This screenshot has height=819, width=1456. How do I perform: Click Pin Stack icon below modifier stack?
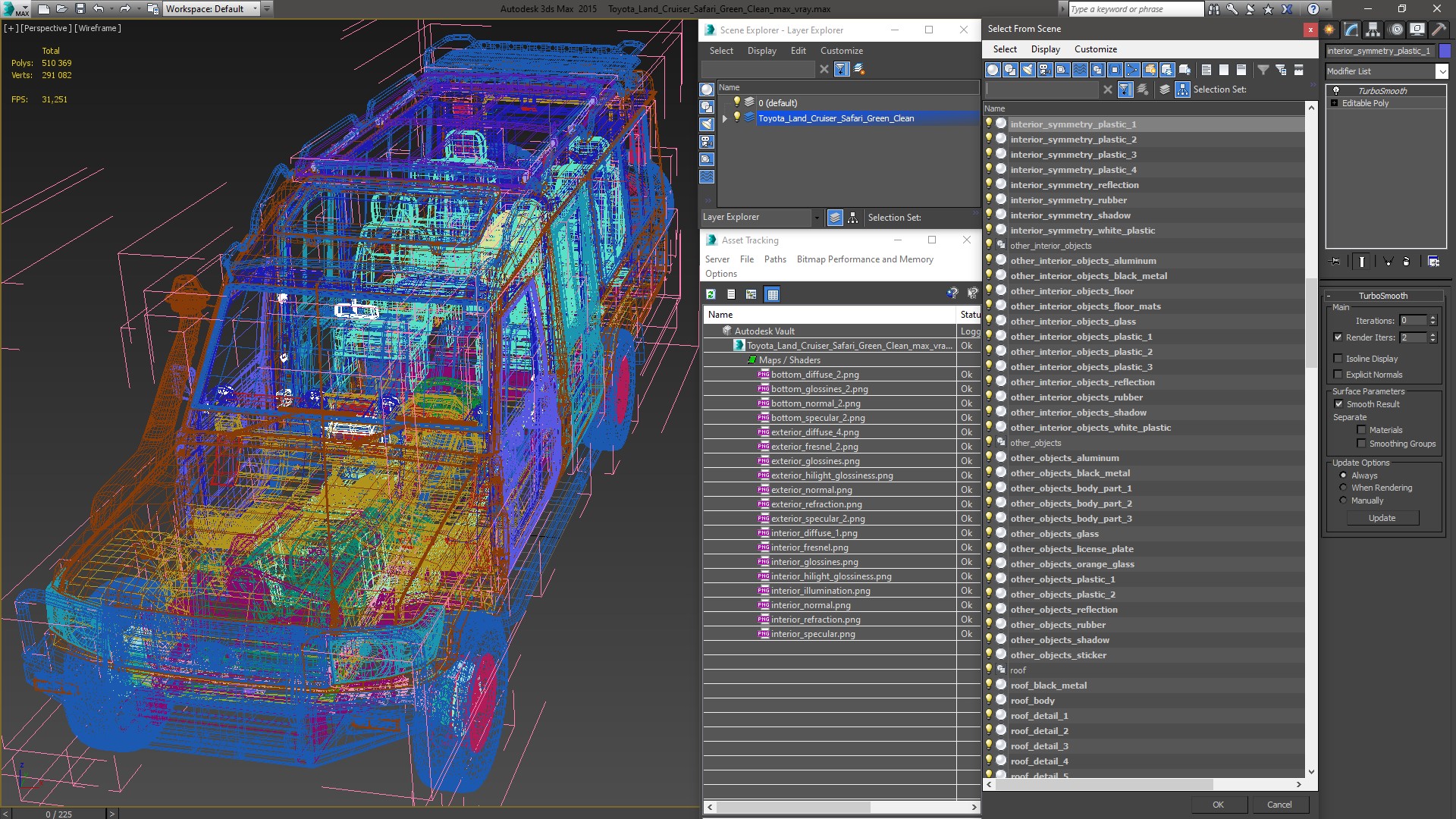pos(1335,262)
